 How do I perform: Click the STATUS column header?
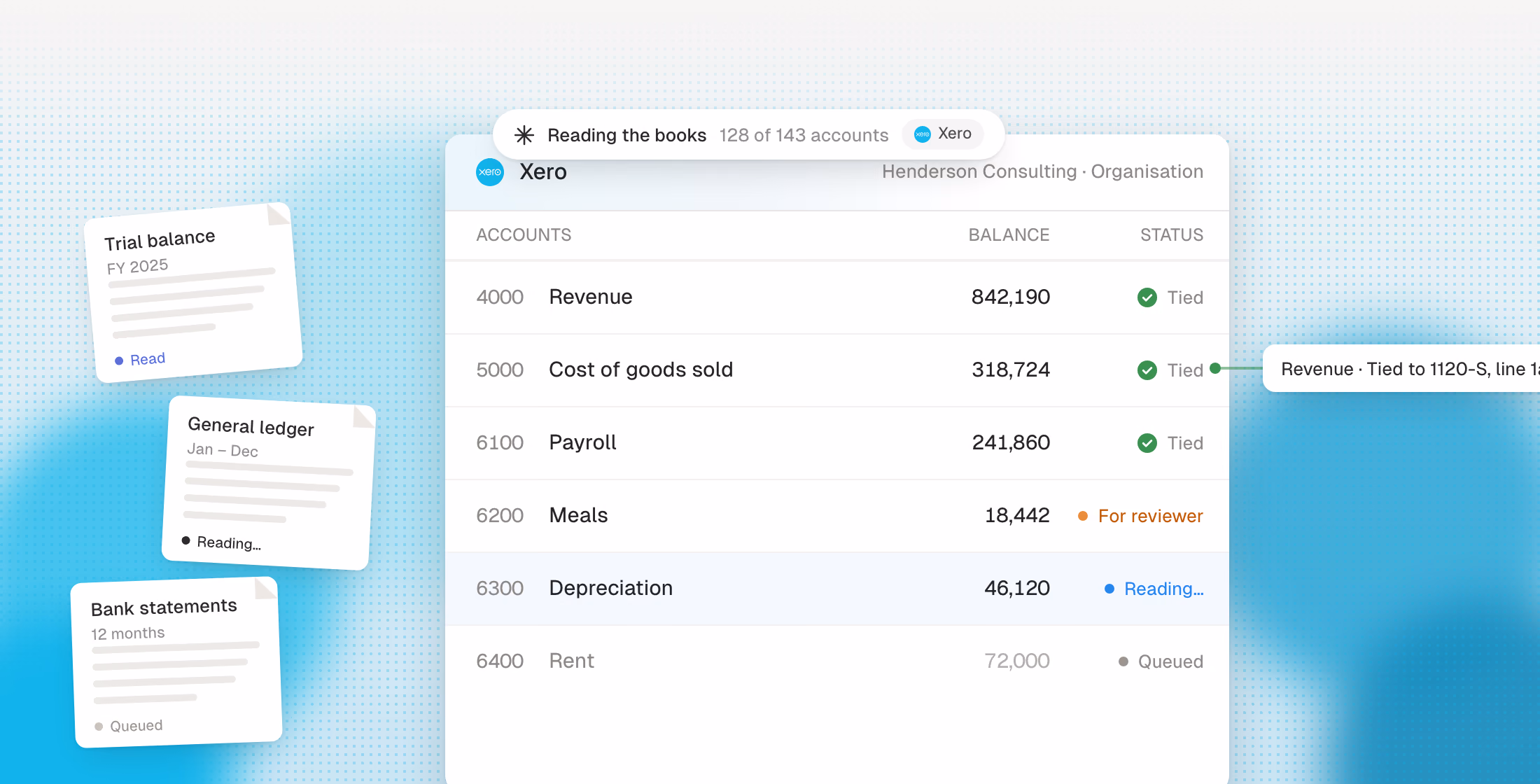[1172, 235]
